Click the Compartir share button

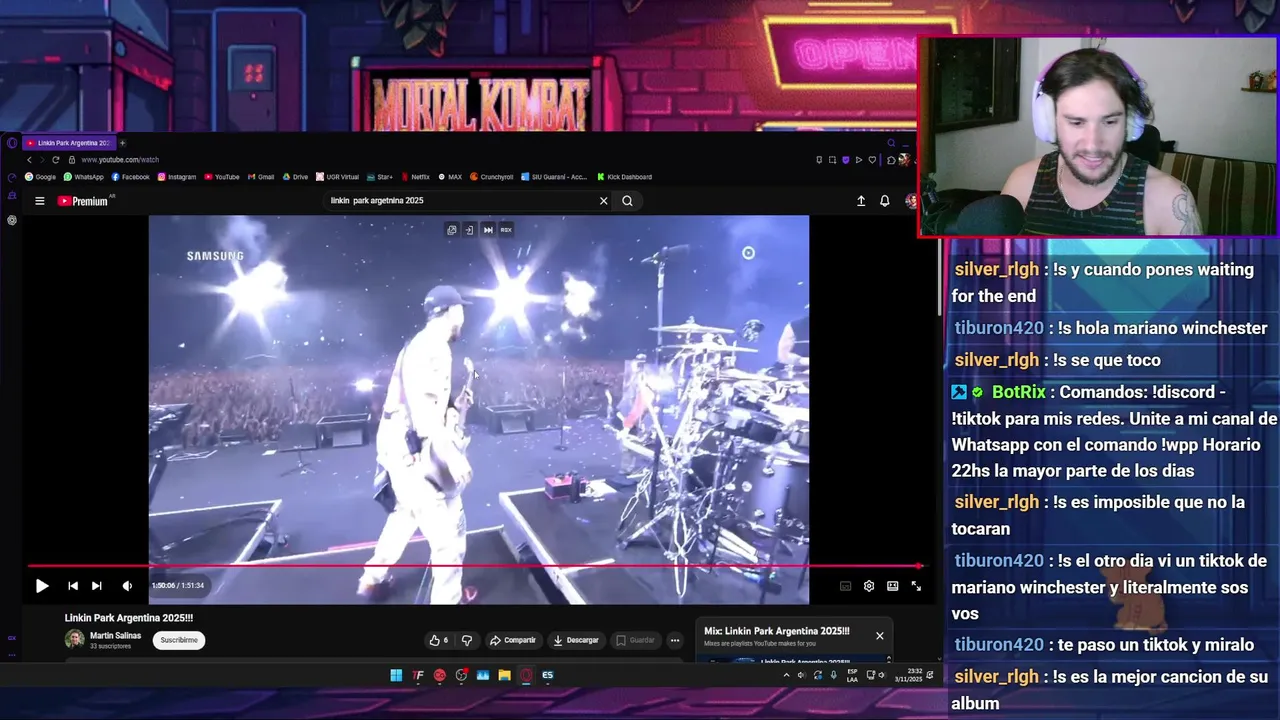tap(513, 640)
